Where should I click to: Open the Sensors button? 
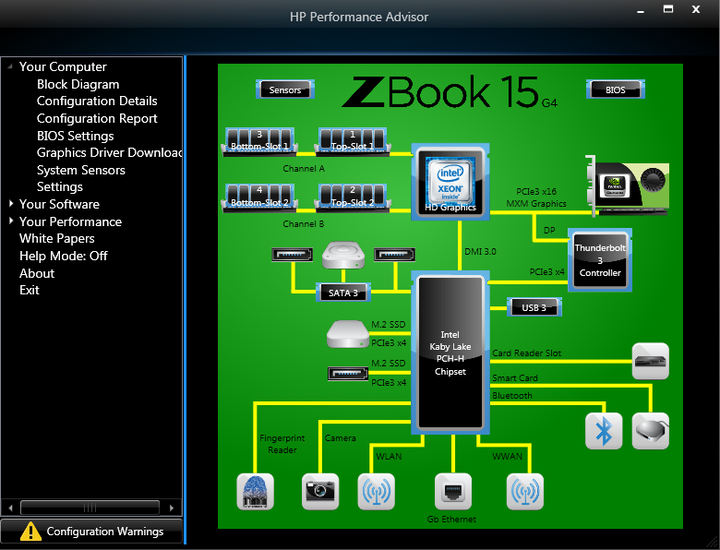[x=285, y=90]
